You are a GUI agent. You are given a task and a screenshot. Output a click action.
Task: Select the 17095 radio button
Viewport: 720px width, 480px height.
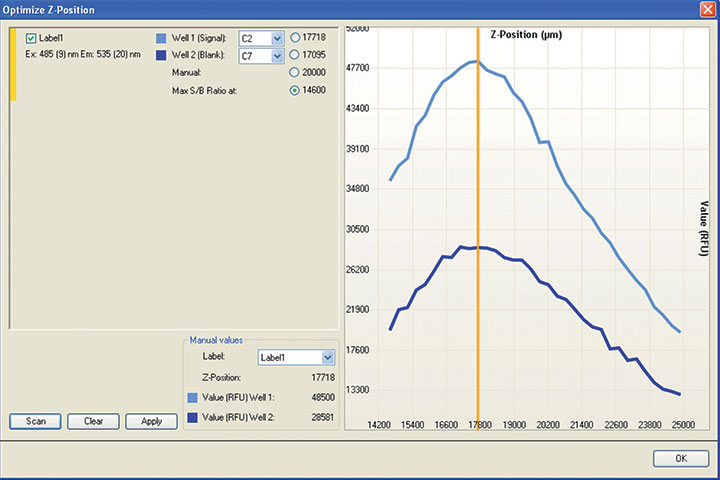pos(295,56)
